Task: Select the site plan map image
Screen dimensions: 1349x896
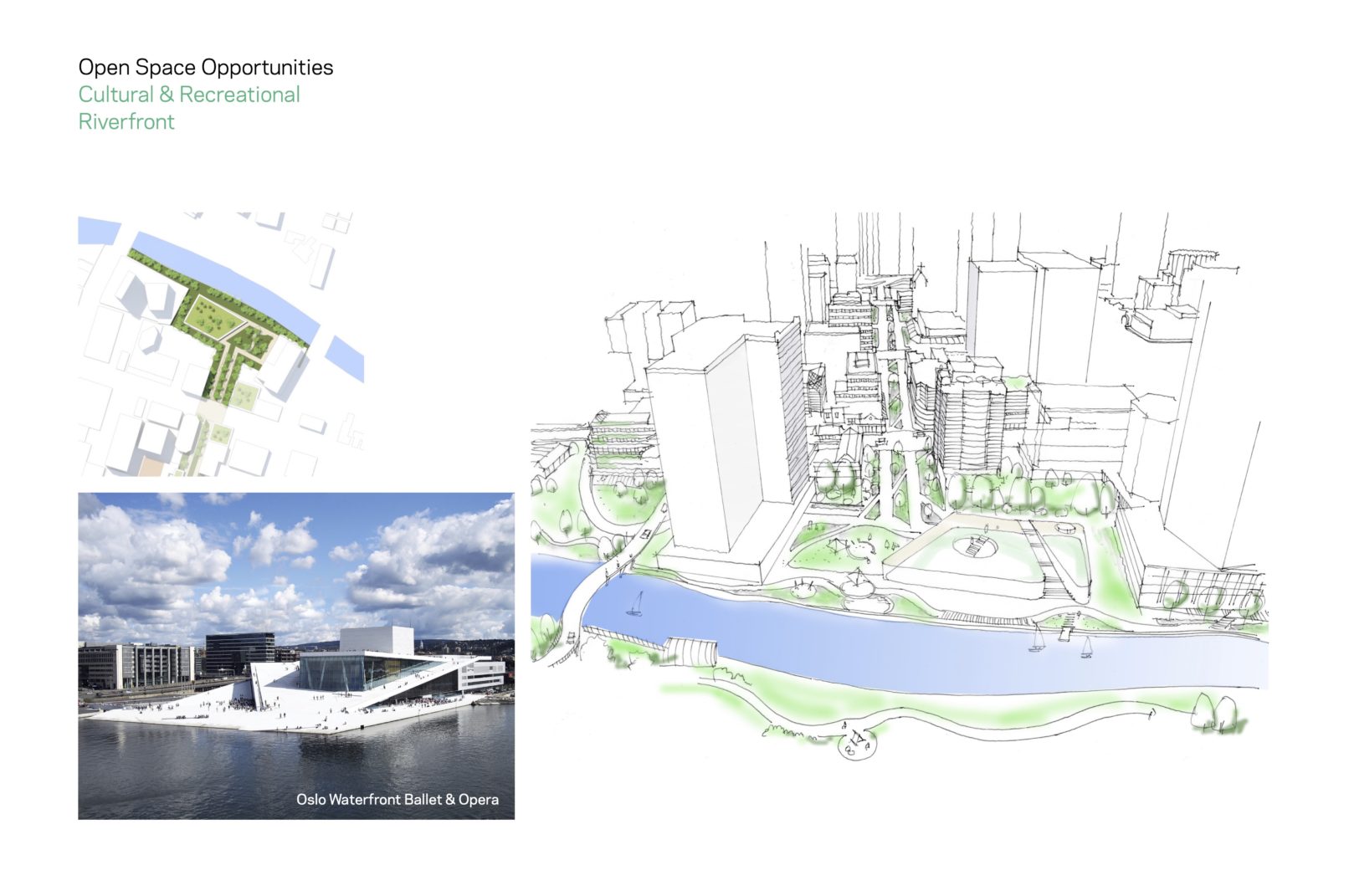Action: point(221,344)
